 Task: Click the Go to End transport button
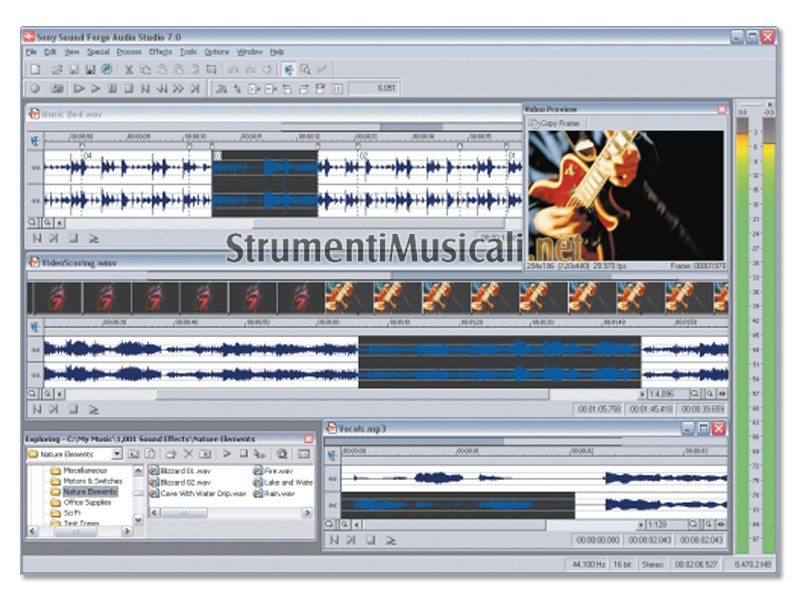pyautogui.click(x=193, y=89)
